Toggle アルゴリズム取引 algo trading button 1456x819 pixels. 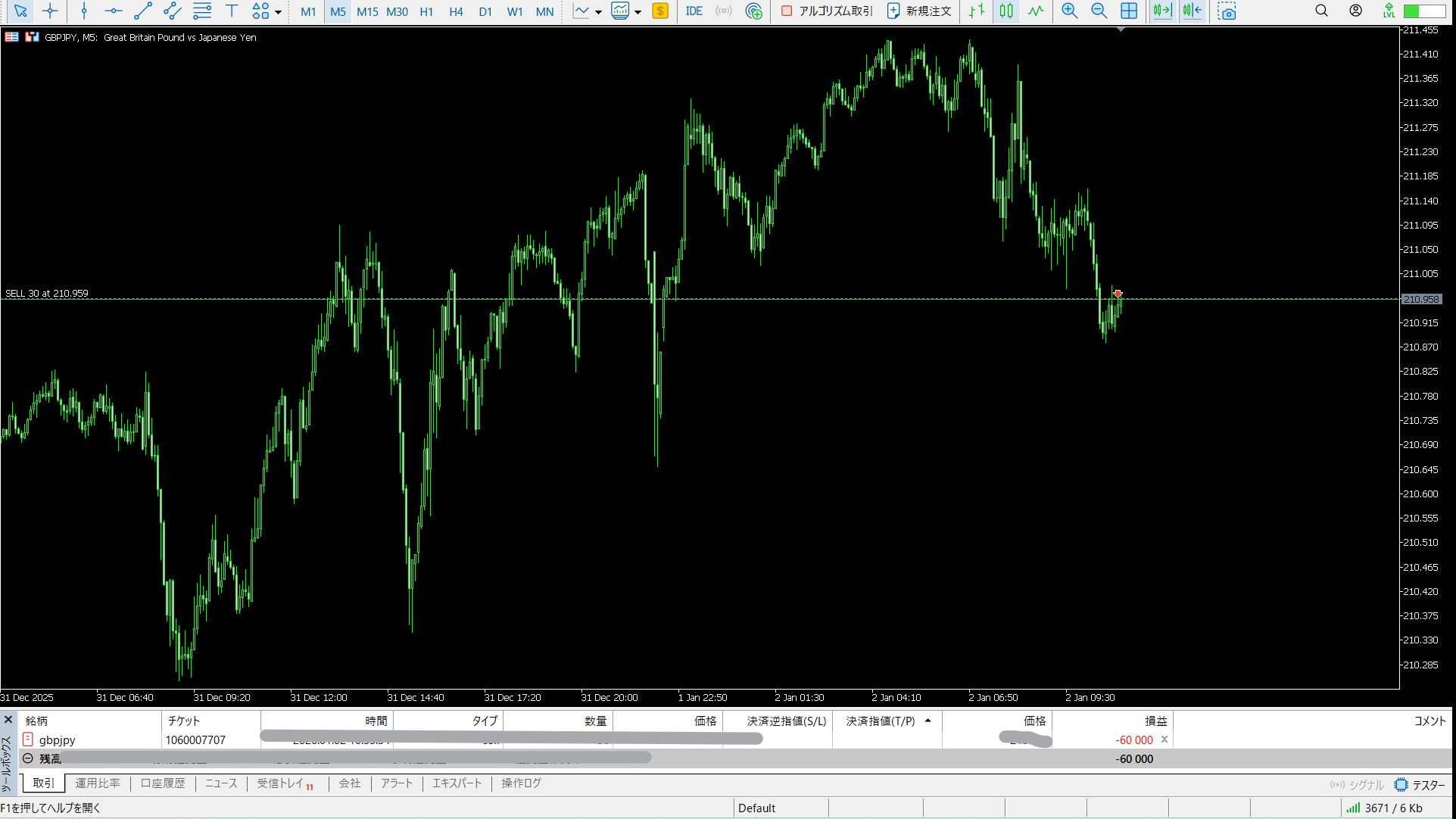[827, 11]
